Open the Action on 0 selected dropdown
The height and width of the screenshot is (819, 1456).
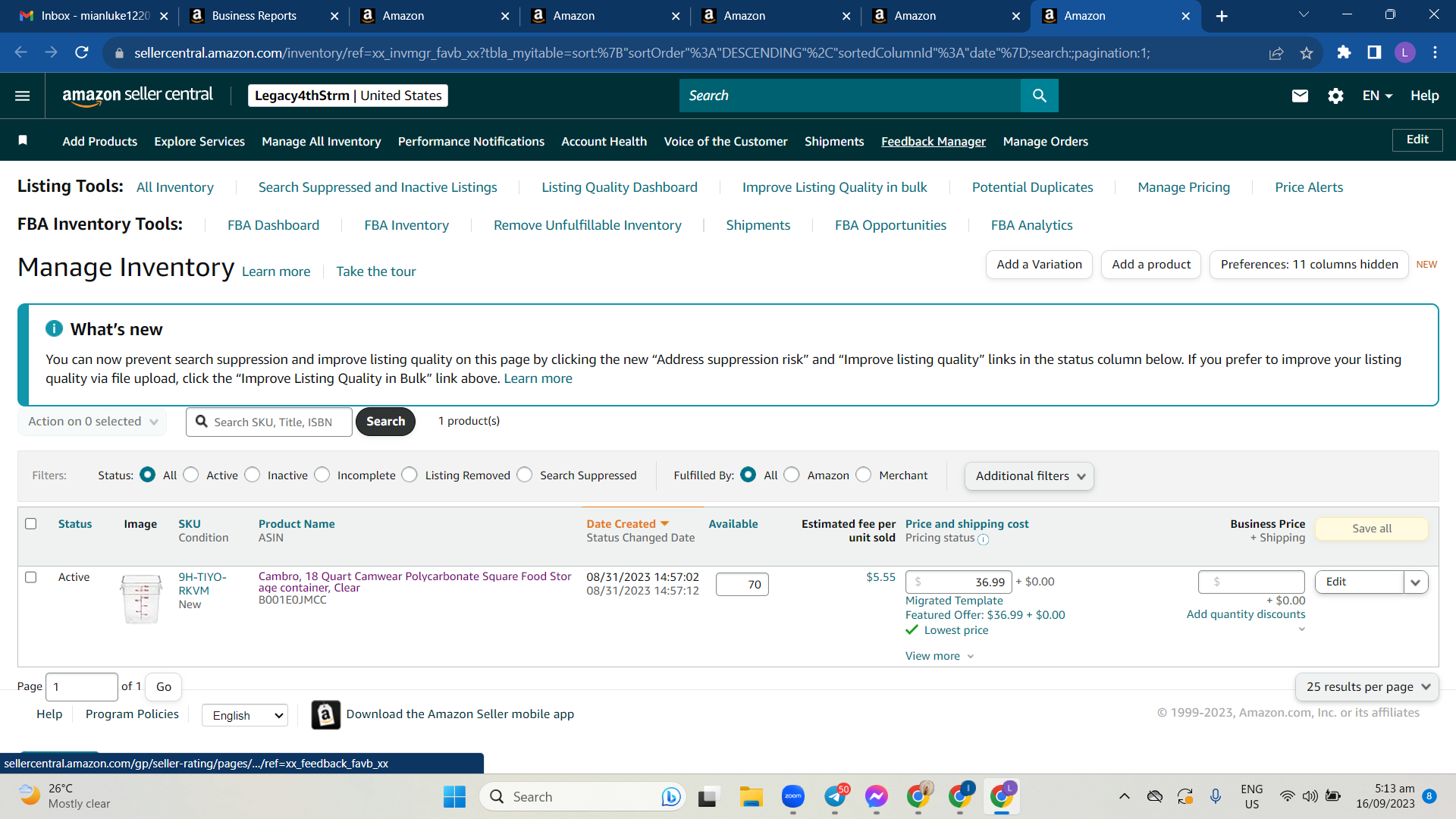93,422
